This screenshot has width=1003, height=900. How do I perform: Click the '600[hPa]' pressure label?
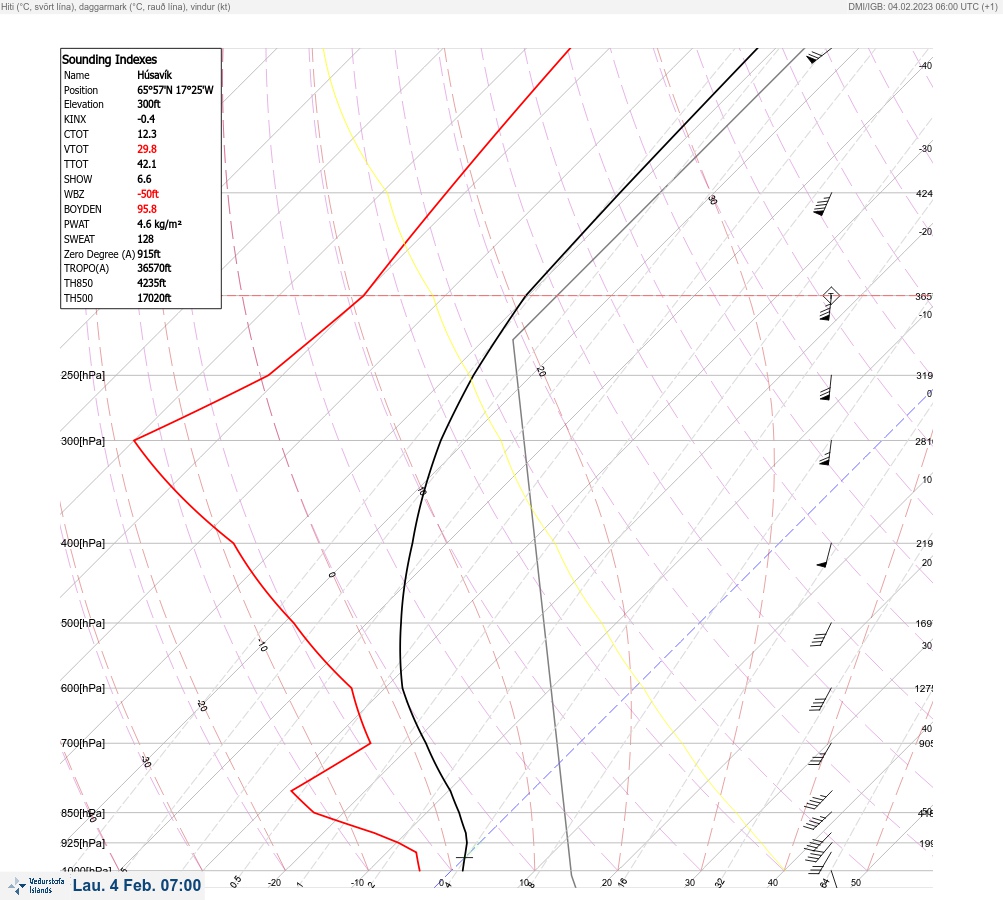coord(83,688)
